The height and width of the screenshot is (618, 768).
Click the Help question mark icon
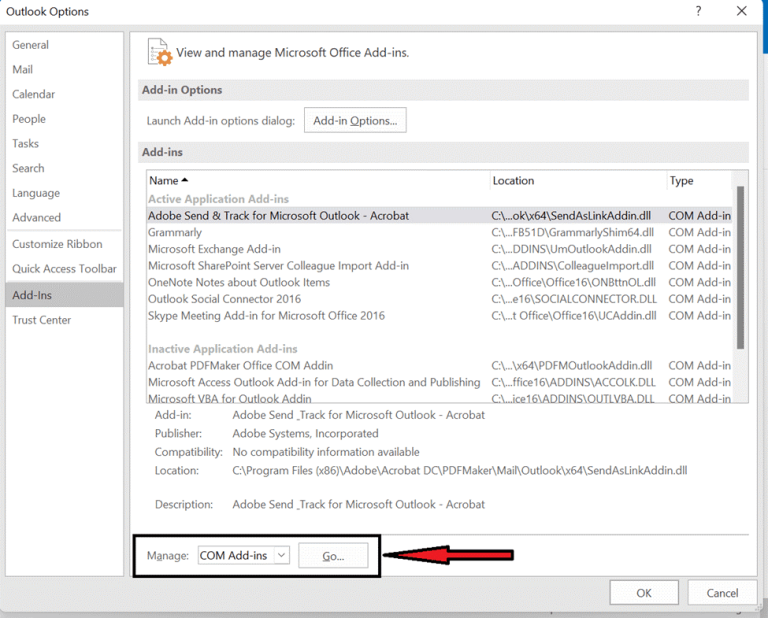point(696,11)
